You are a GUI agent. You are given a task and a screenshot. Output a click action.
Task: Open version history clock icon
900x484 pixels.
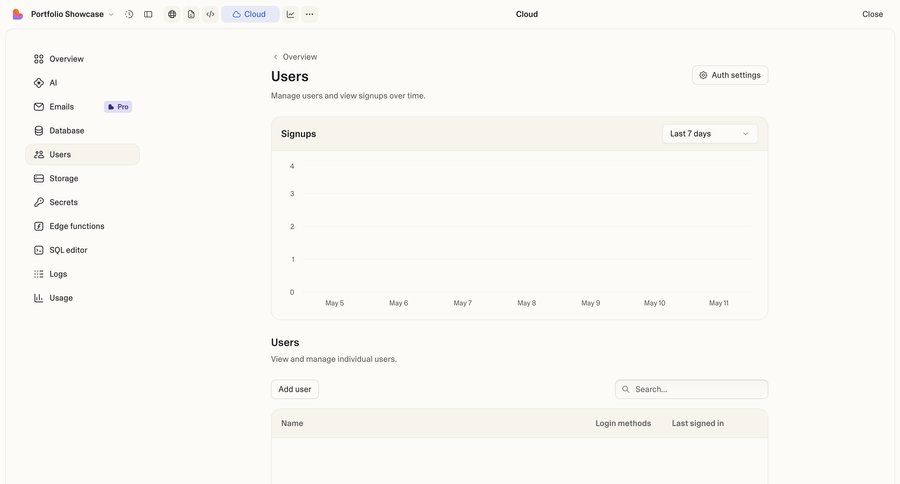point(129,14)
